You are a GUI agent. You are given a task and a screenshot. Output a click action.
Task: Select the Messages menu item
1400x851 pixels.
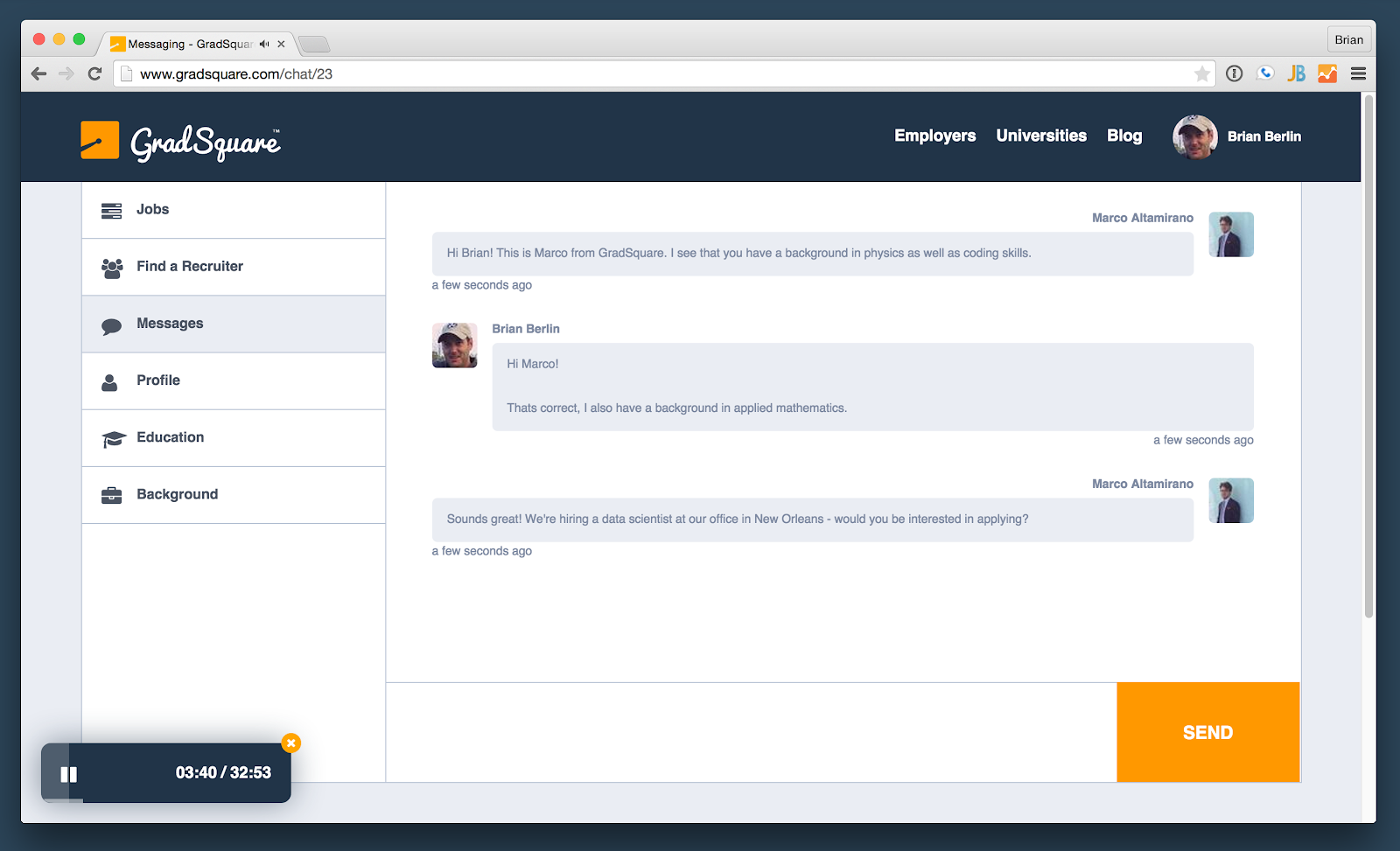(234, 324)
